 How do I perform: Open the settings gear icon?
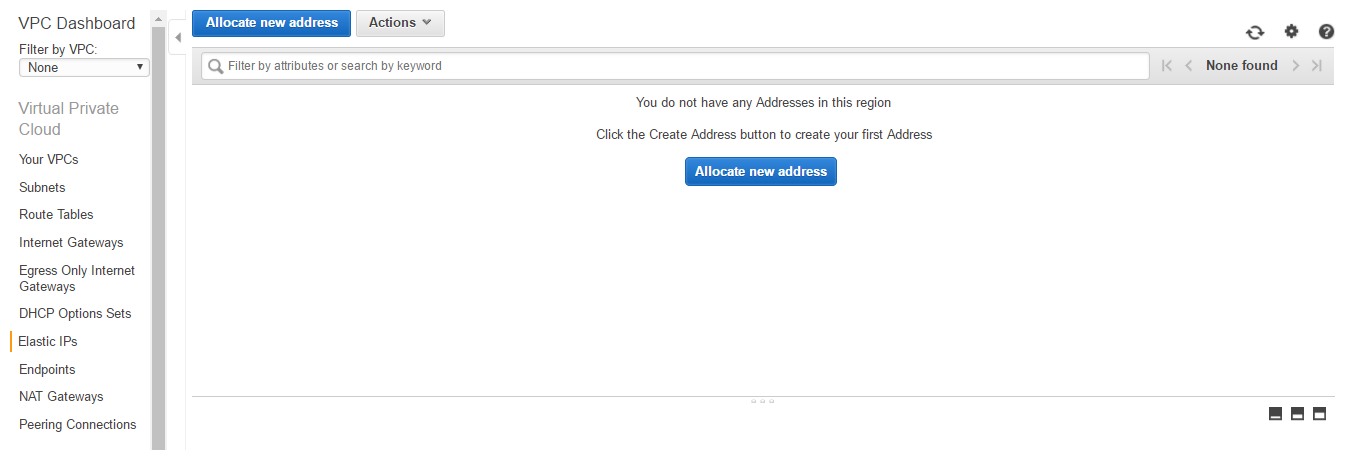coord(1291,32)
